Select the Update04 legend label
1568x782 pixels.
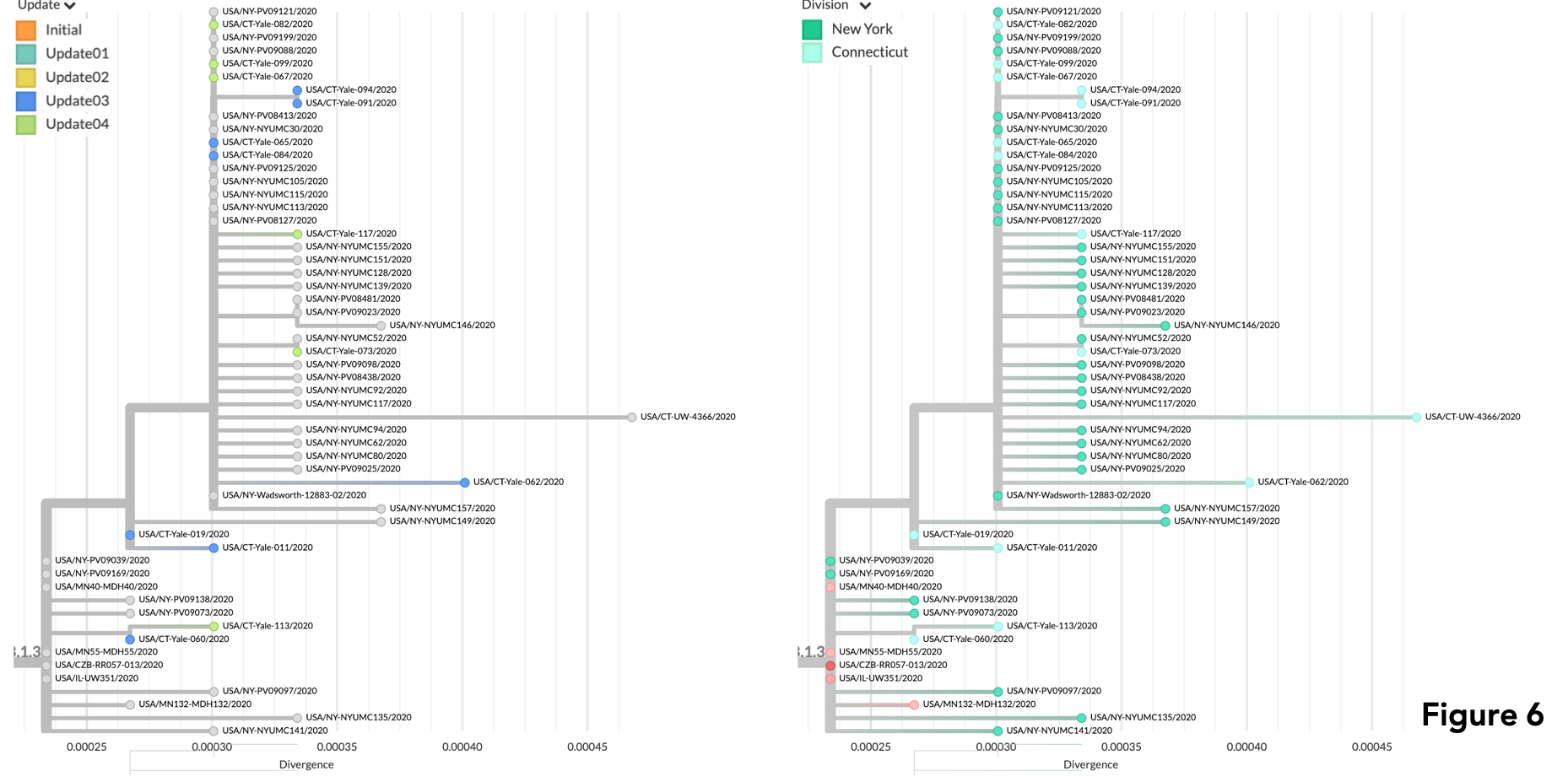tap(77, 124)
